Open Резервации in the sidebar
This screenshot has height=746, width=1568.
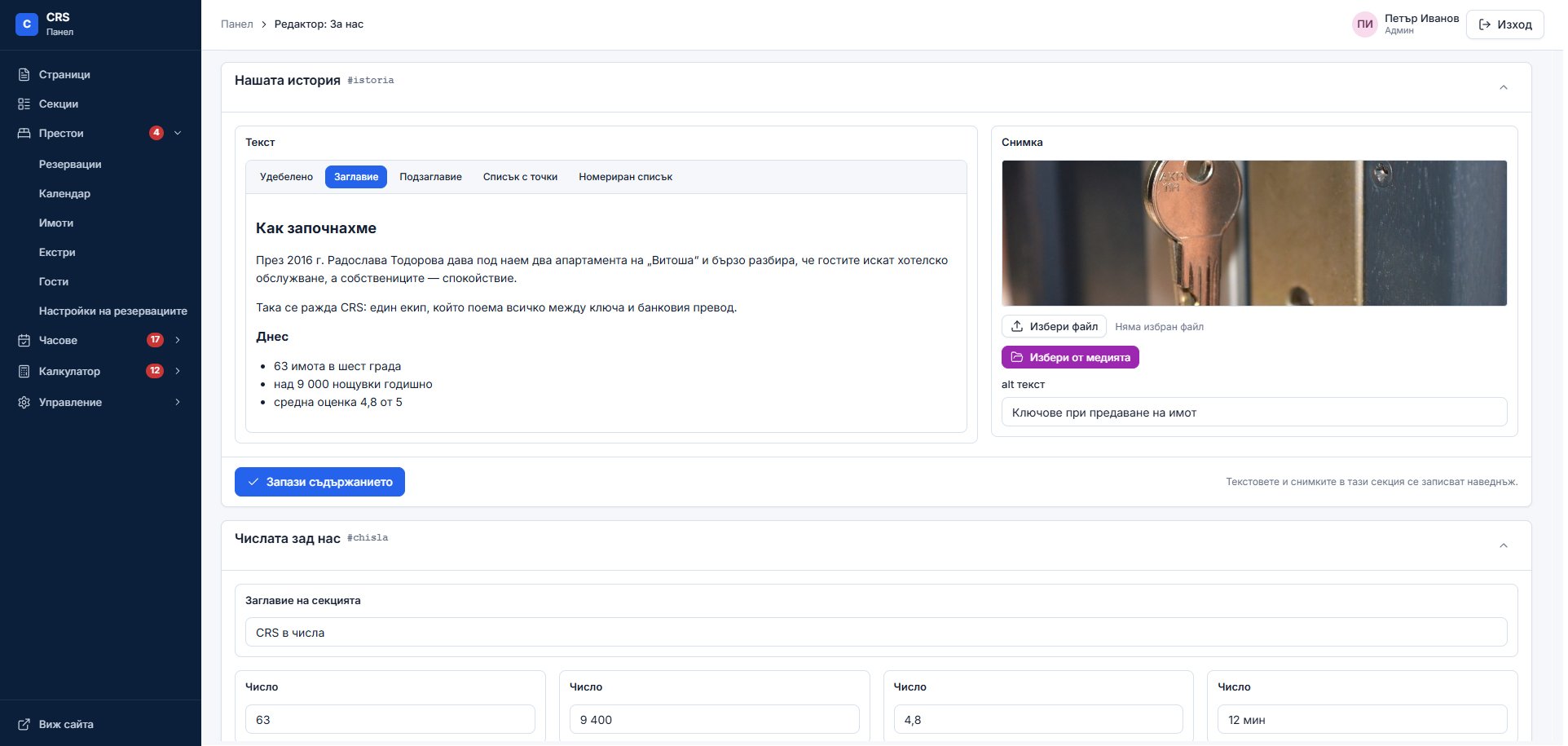click(x=70, y=164)
